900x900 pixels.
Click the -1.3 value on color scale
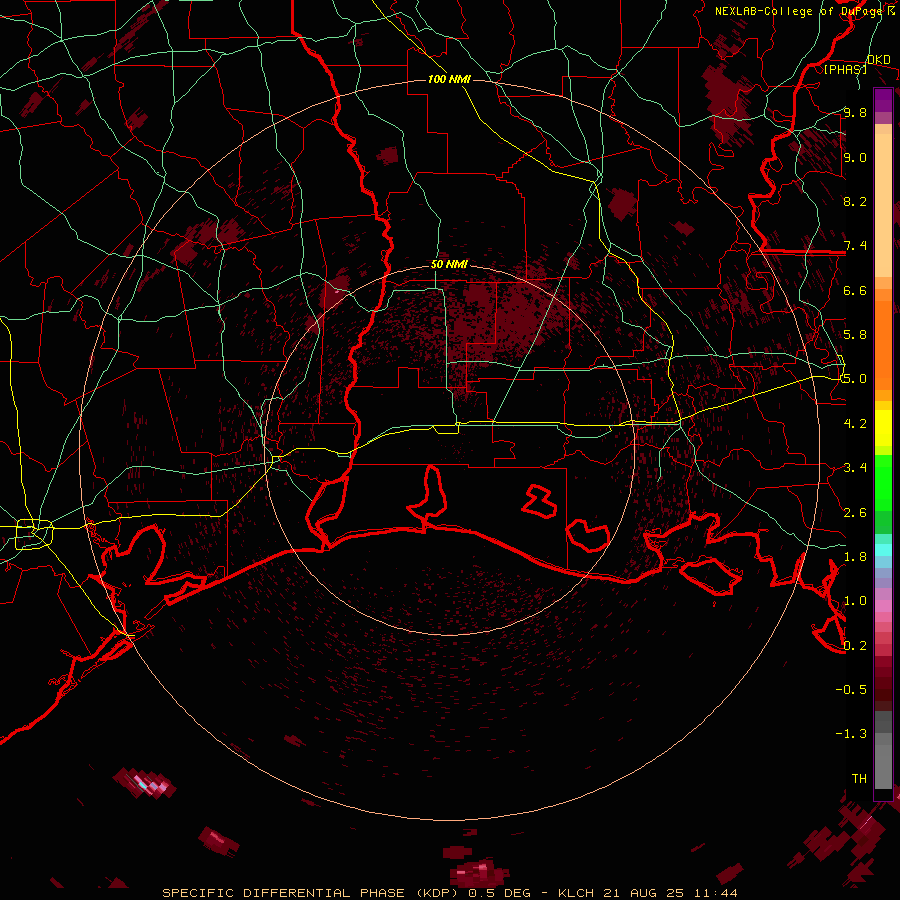[x=851, y=734]
